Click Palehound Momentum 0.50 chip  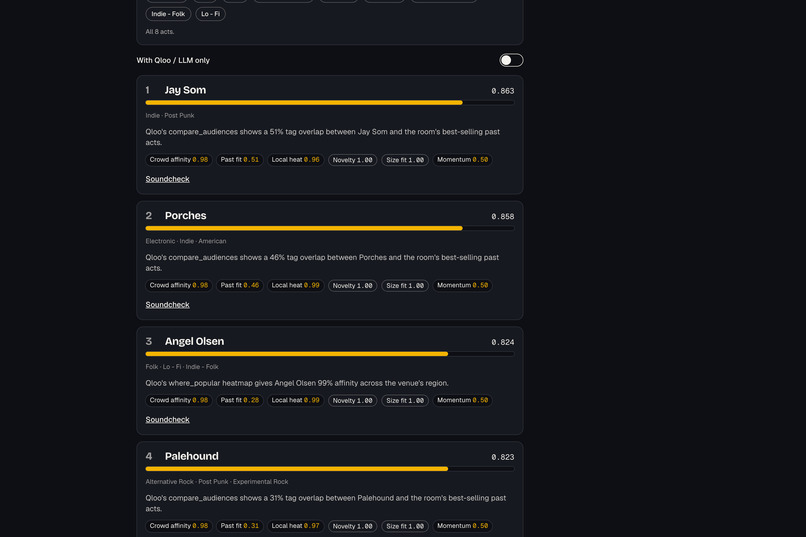pos(463,526)
